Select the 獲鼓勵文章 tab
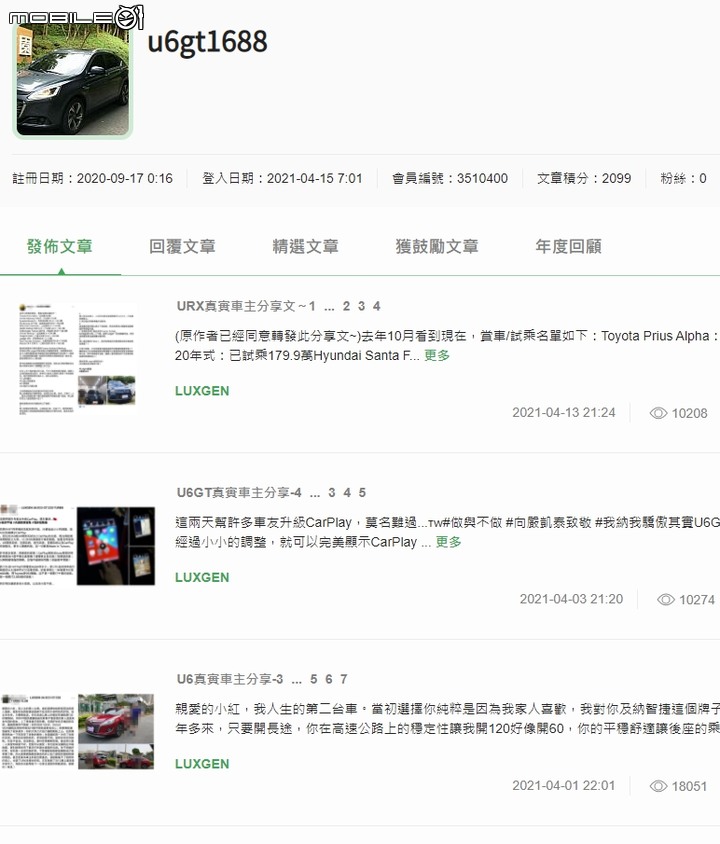The height and width of the screenshot is (844, 720). click(437, 247)
